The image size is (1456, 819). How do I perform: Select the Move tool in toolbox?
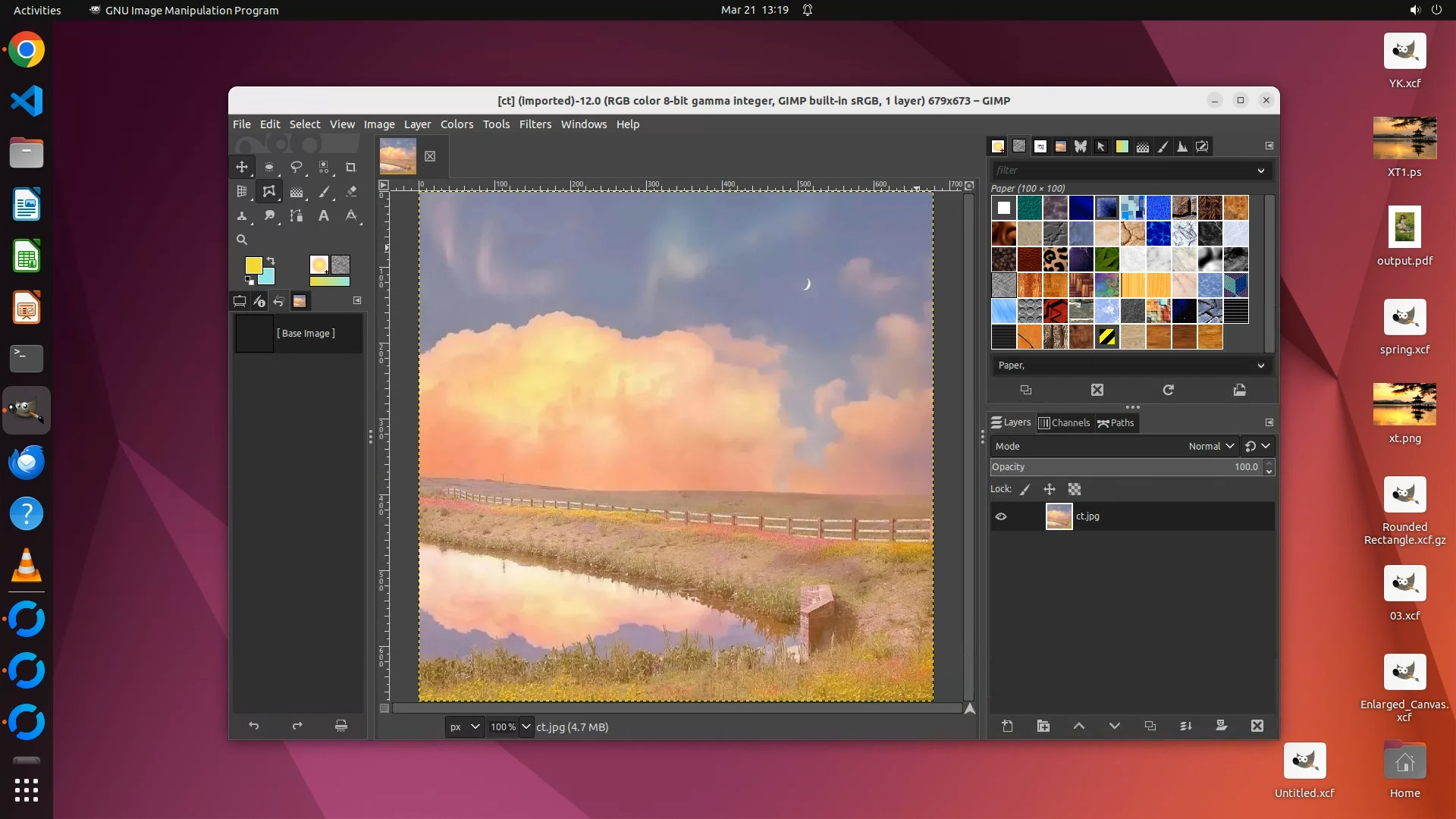(242, 167)
